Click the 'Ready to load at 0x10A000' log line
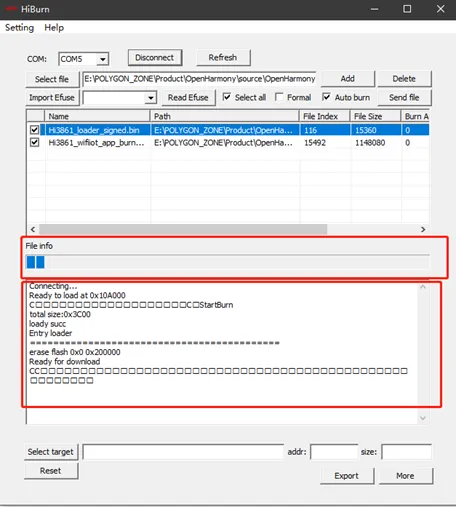Image resolution: width=456 pixels, height=507 pixels. pos(77,295)
